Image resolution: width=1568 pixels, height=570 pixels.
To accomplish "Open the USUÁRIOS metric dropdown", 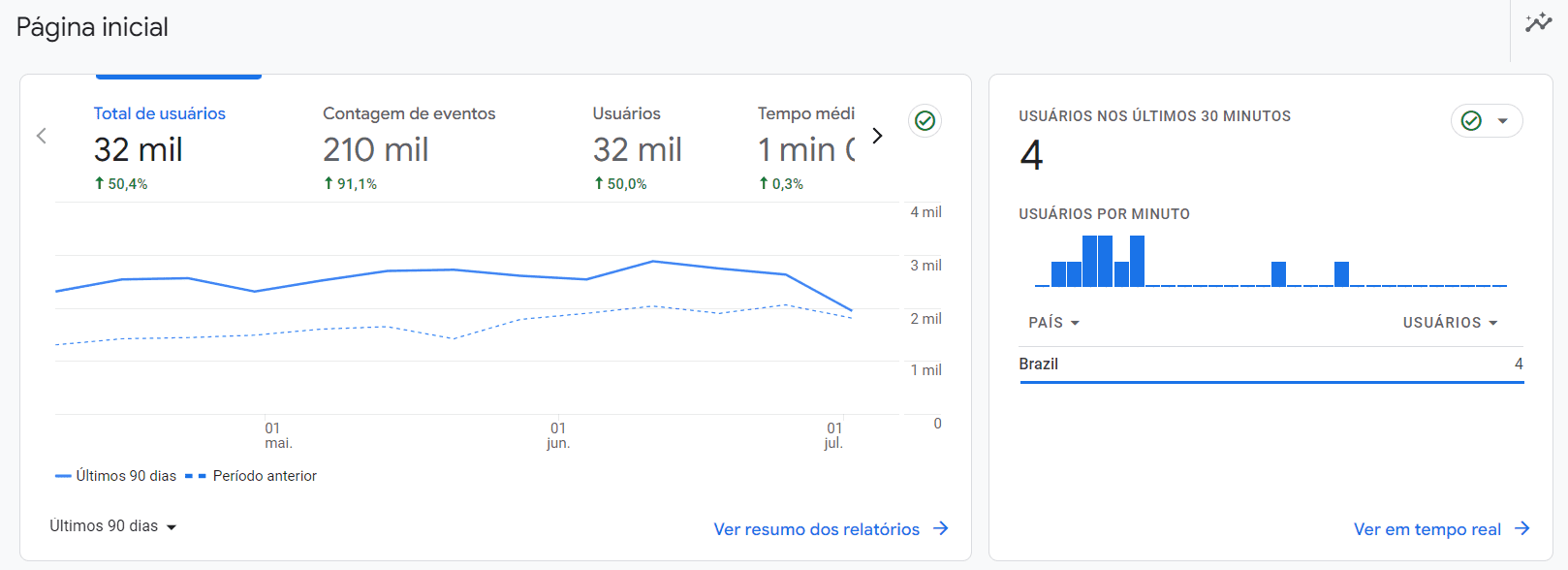I will coord(1451,322).
